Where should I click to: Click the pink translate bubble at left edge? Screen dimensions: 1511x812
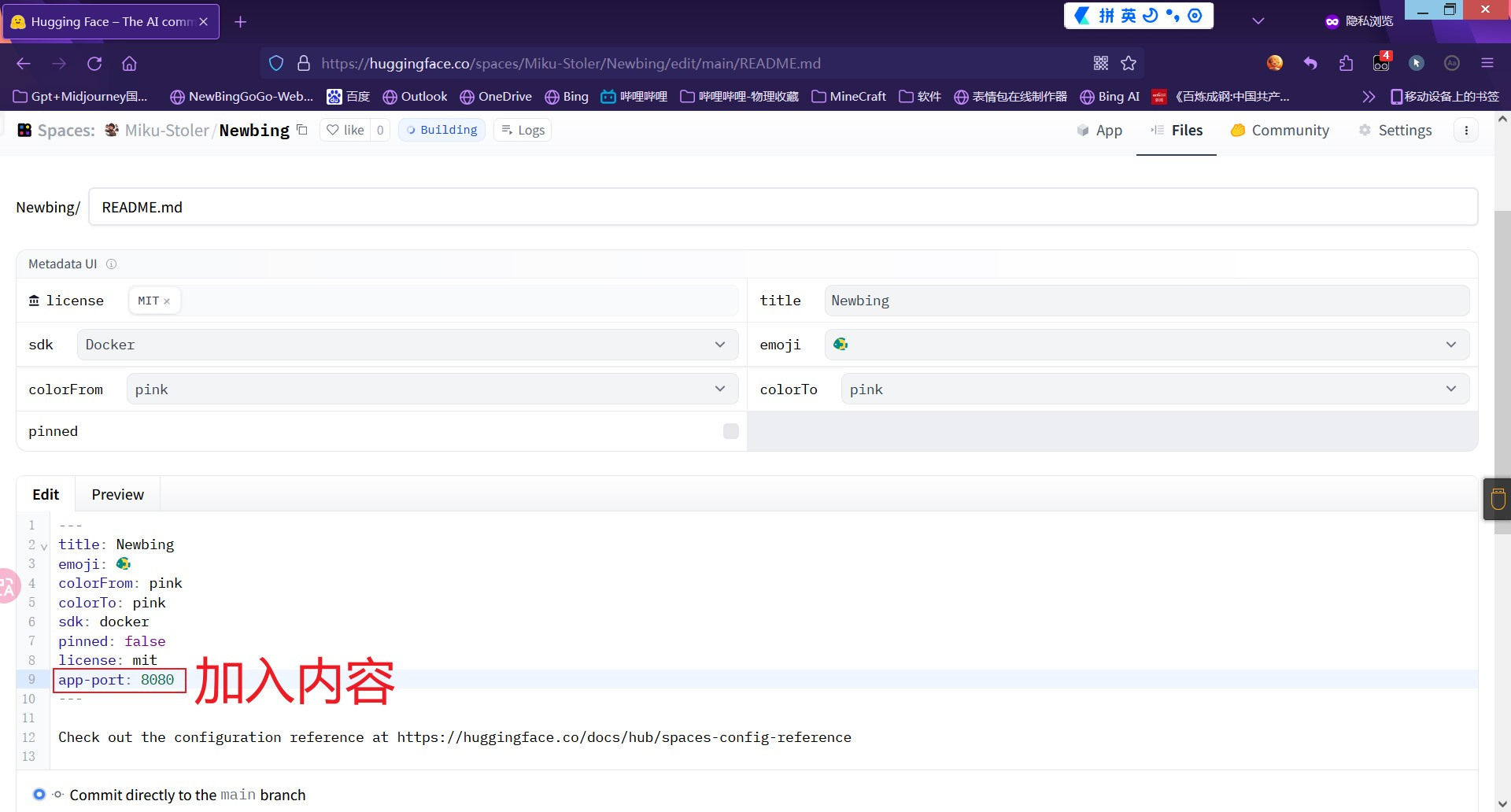point(8,586)
